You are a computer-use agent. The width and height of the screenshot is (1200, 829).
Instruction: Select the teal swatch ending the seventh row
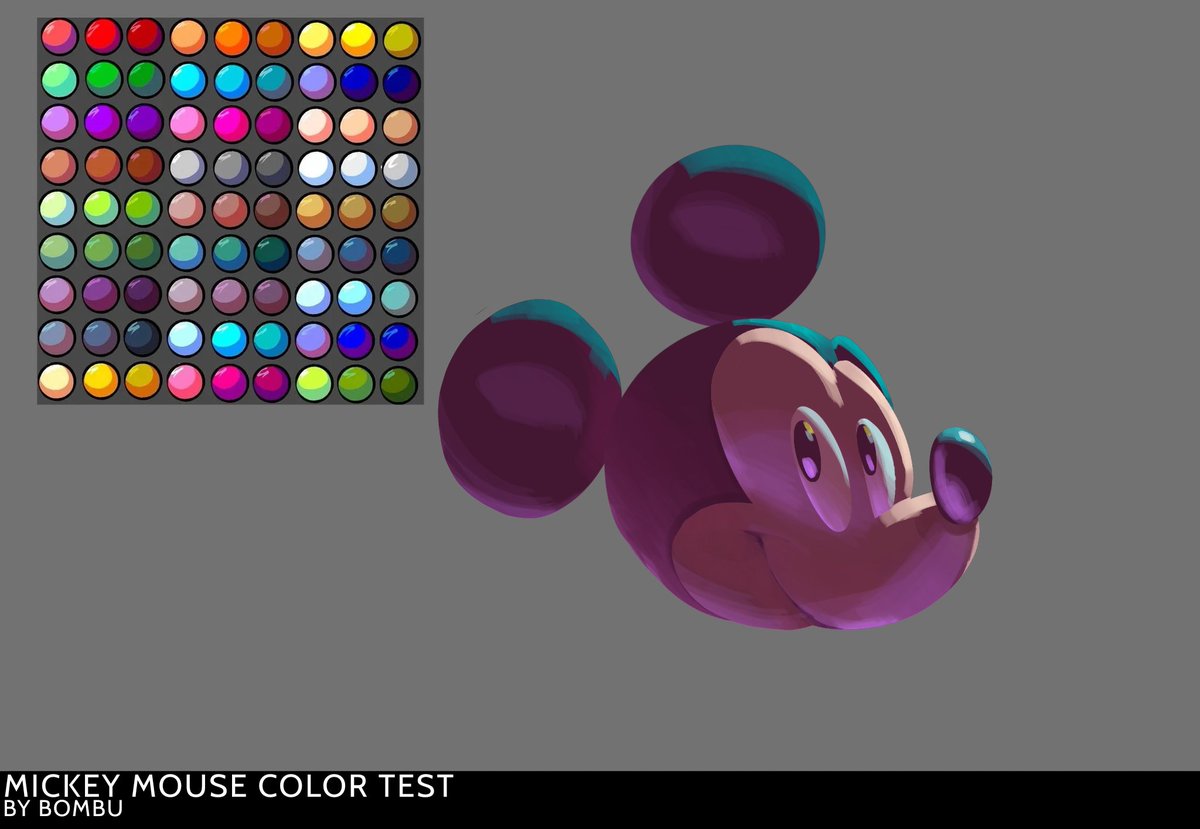400,297
